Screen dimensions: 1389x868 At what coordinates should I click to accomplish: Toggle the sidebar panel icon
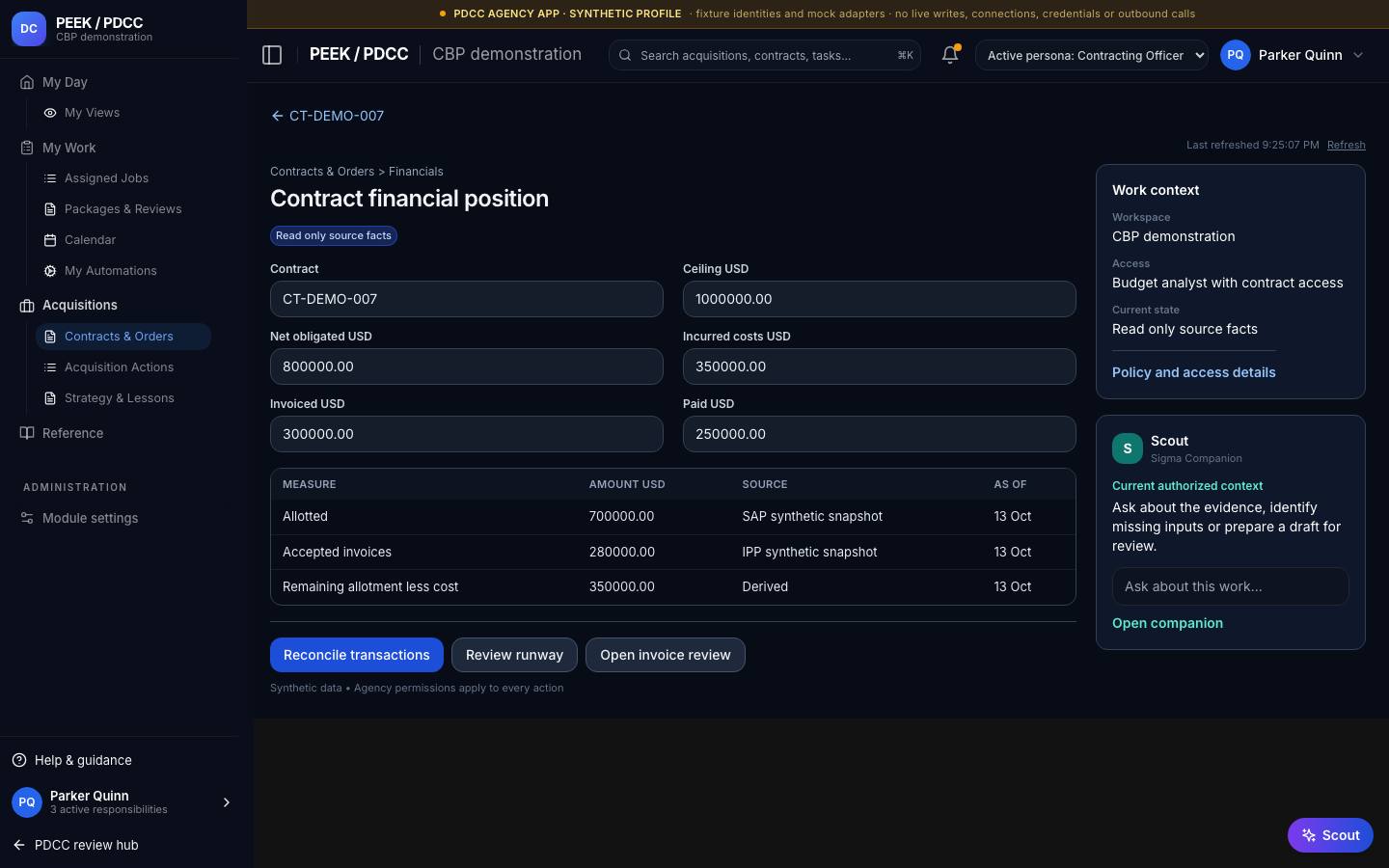272,55
